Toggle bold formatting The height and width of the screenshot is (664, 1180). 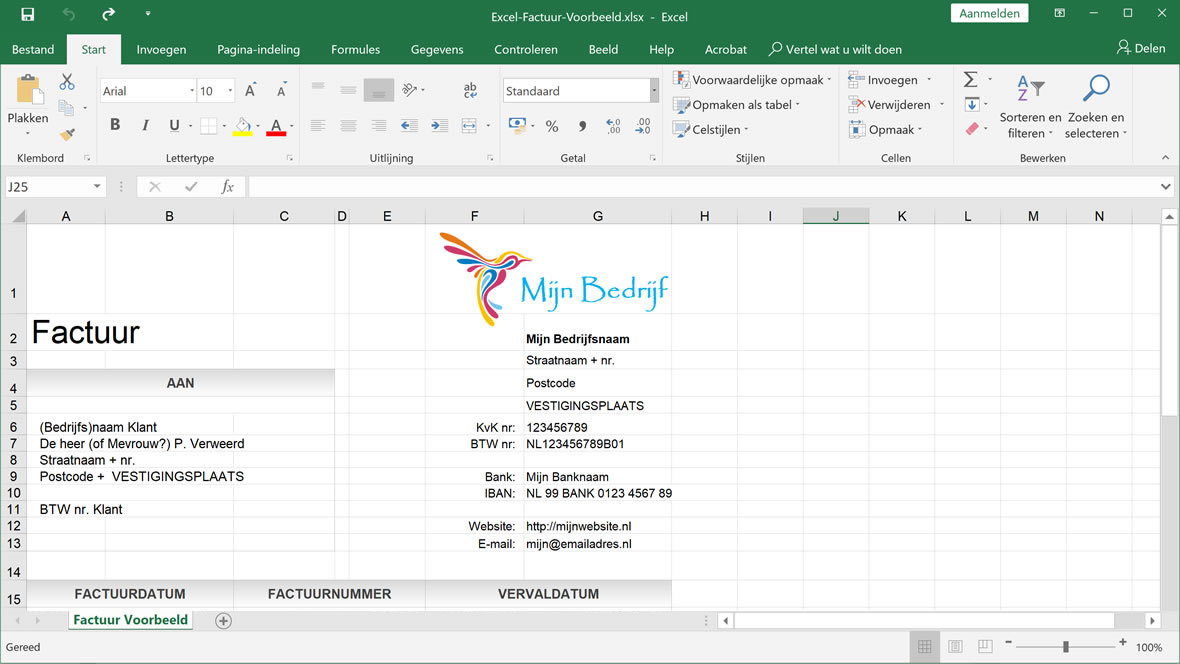tap(114, 124)
